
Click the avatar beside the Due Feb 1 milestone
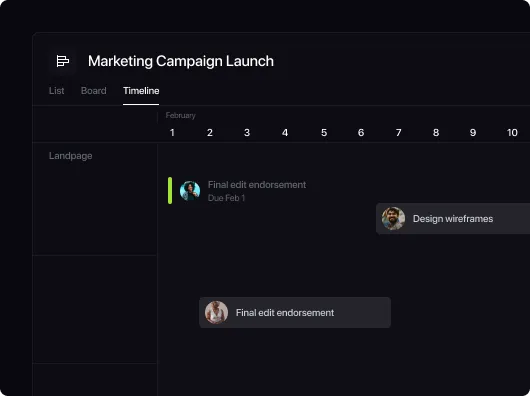coord(190,191)
